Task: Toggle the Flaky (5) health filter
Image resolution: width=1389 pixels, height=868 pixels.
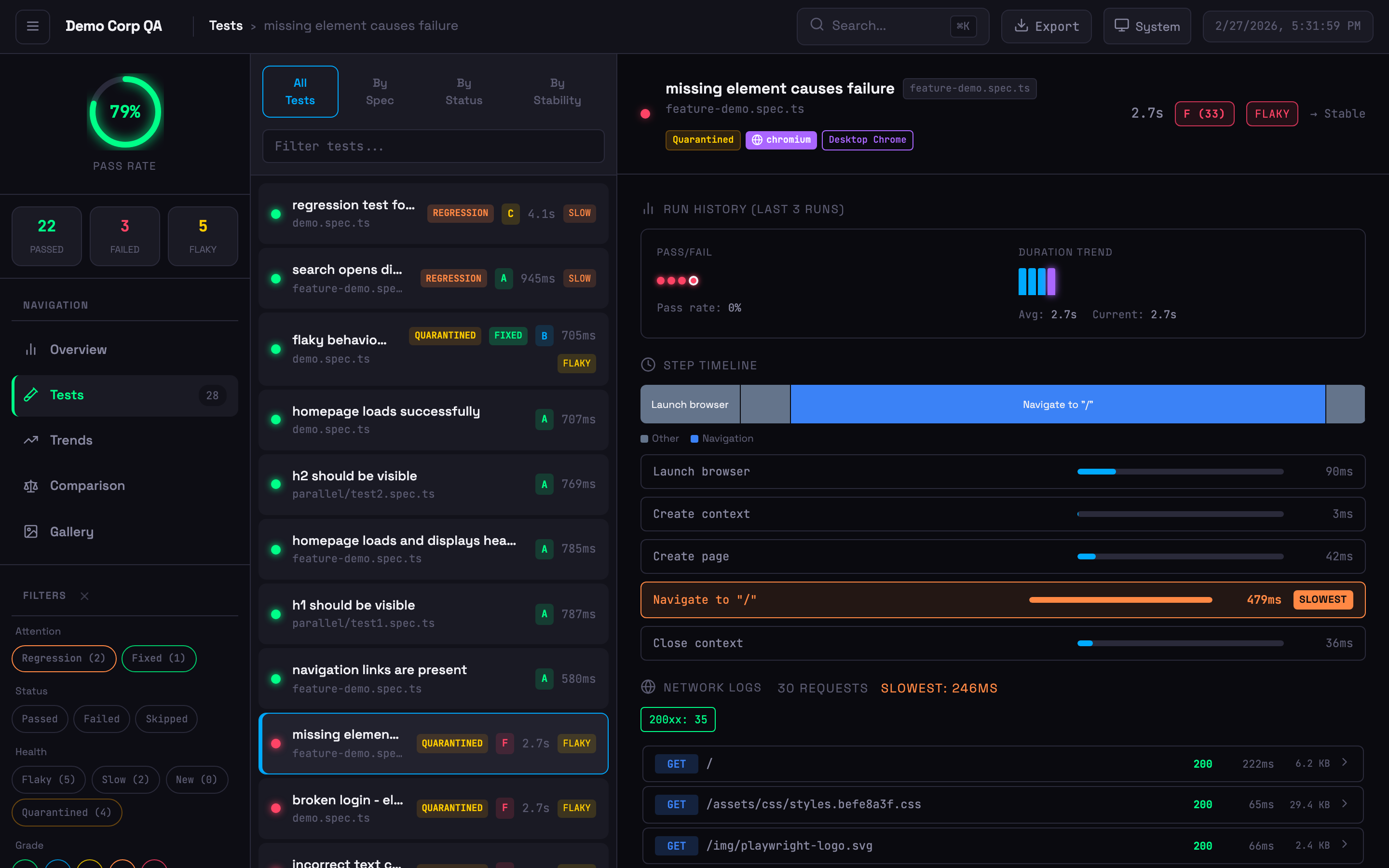Action: point(48,780)
